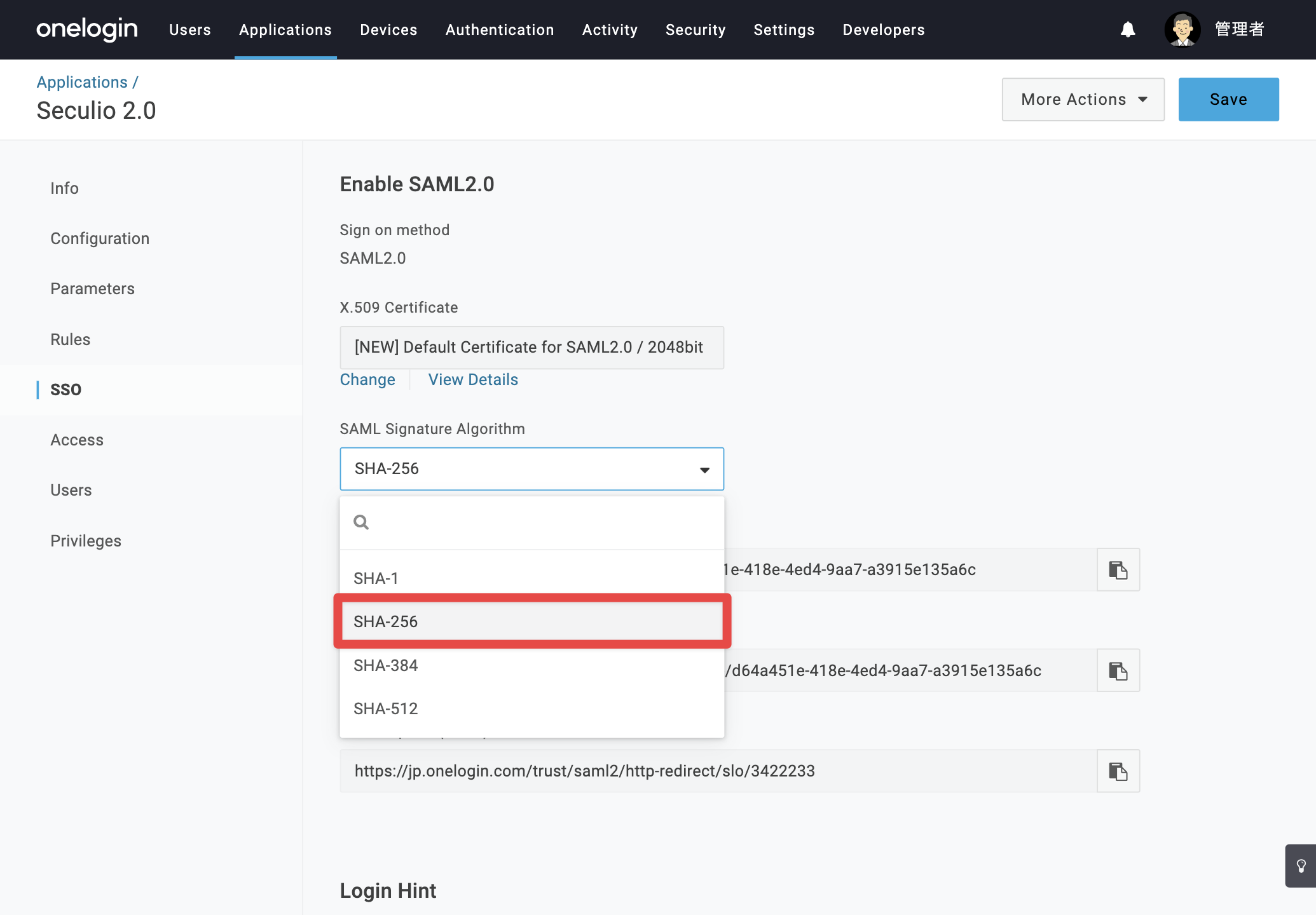Click the algorithm search input field

532,522
